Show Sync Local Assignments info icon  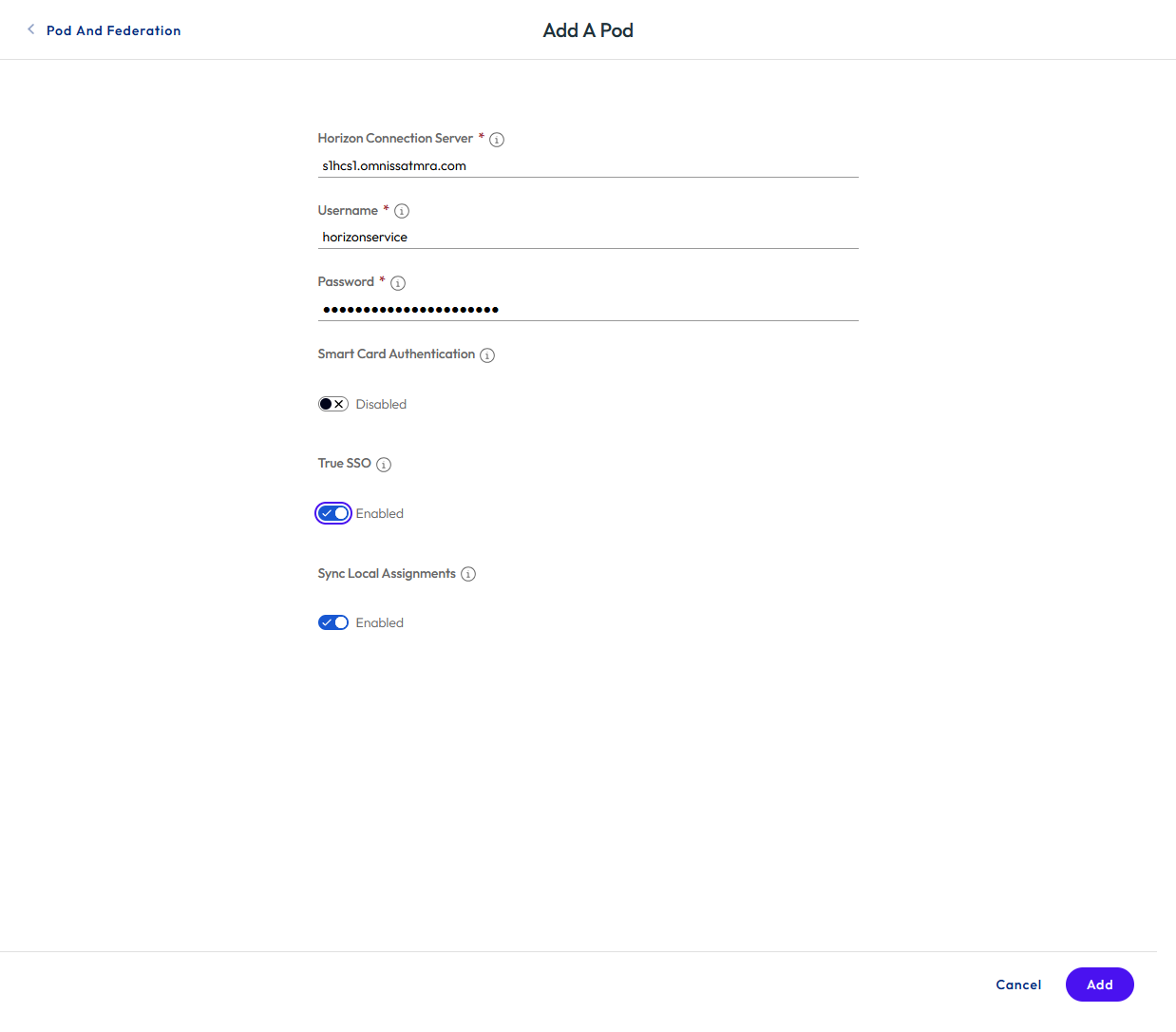[468, 574]
